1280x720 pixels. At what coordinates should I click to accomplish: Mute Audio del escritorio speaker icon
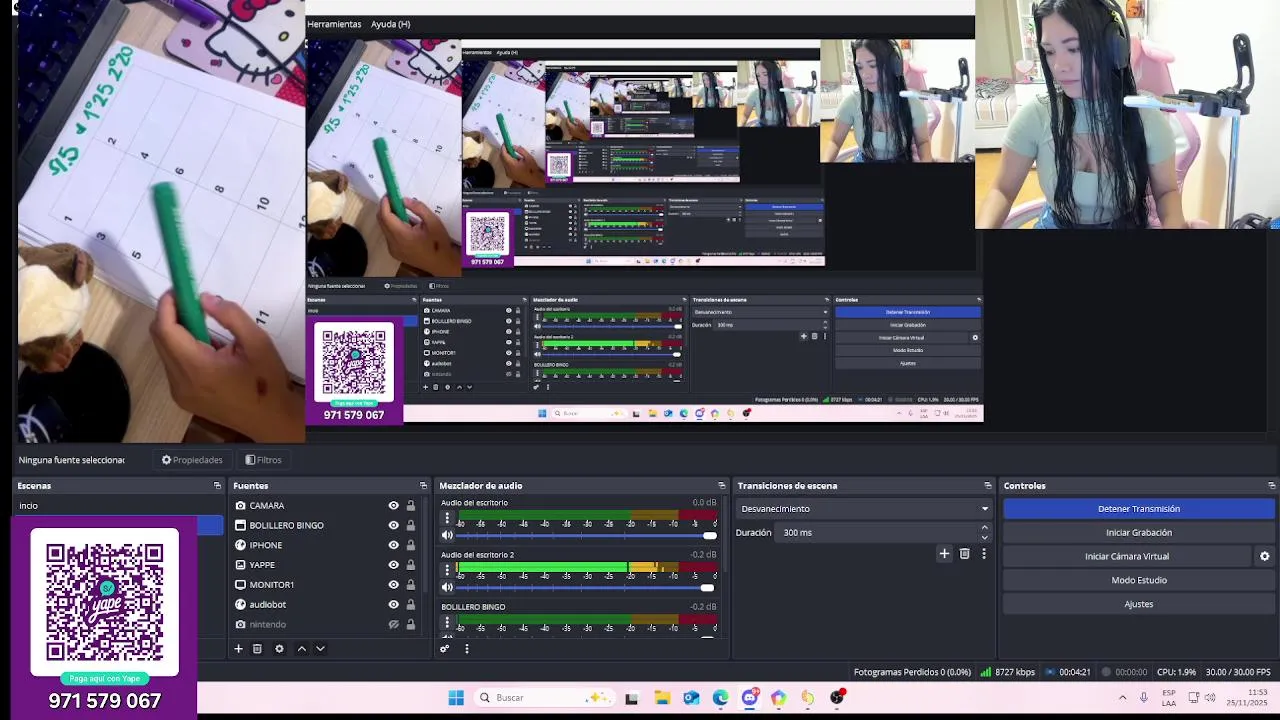pyautogui.click(x=447, y=535)
